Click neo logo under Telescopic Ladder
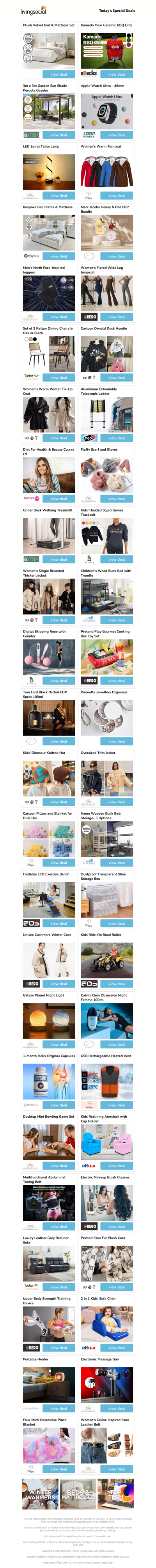This screenshot has height=1568, width=156. pyautogui.click(x=89, y=438)
